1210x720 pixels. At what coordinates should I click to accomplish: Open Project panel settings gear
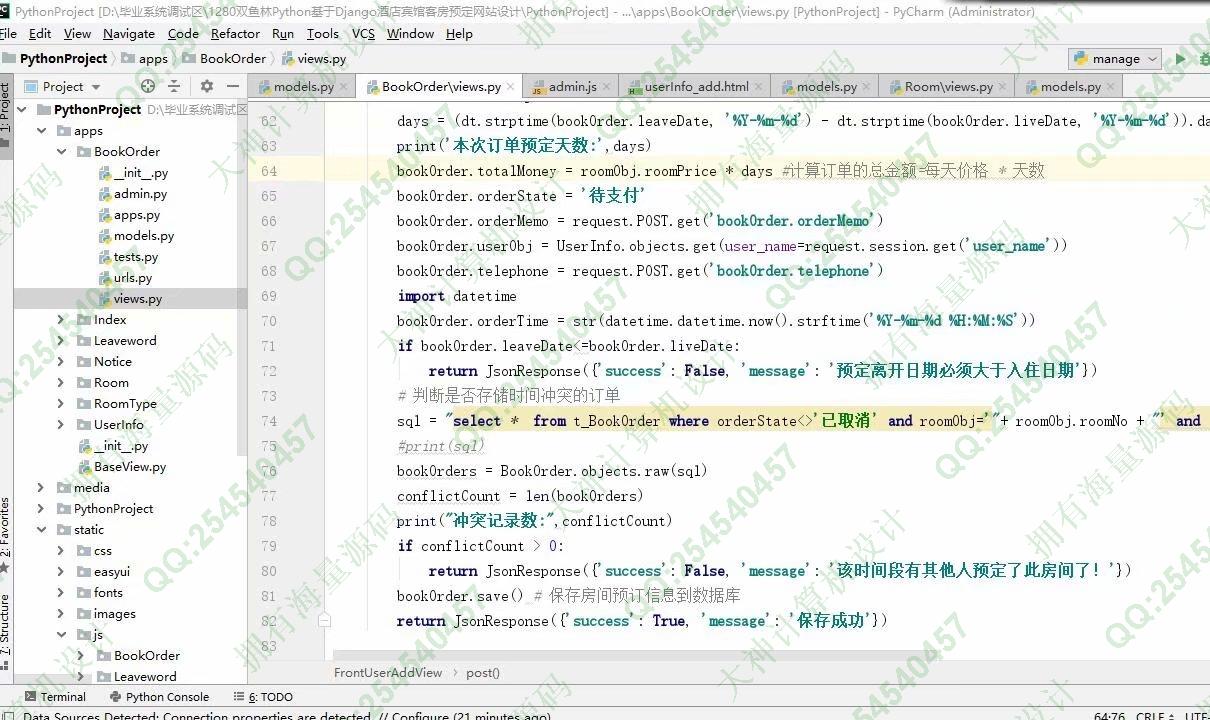pos(207,86)
